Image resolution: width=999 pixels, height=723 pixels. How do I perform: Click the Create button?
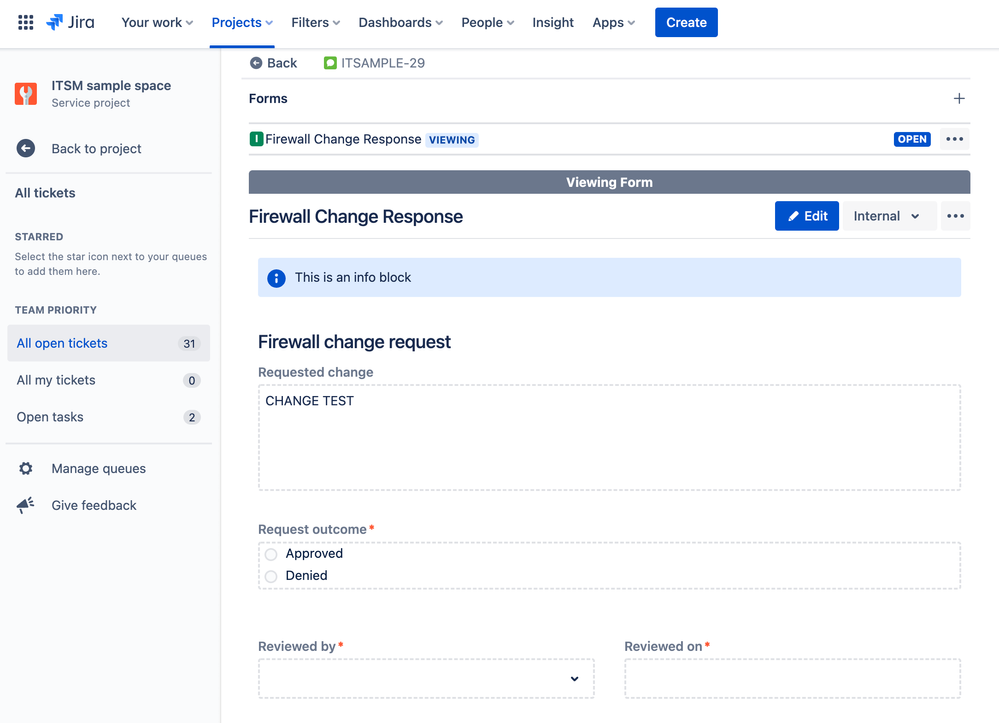[686, 22]
